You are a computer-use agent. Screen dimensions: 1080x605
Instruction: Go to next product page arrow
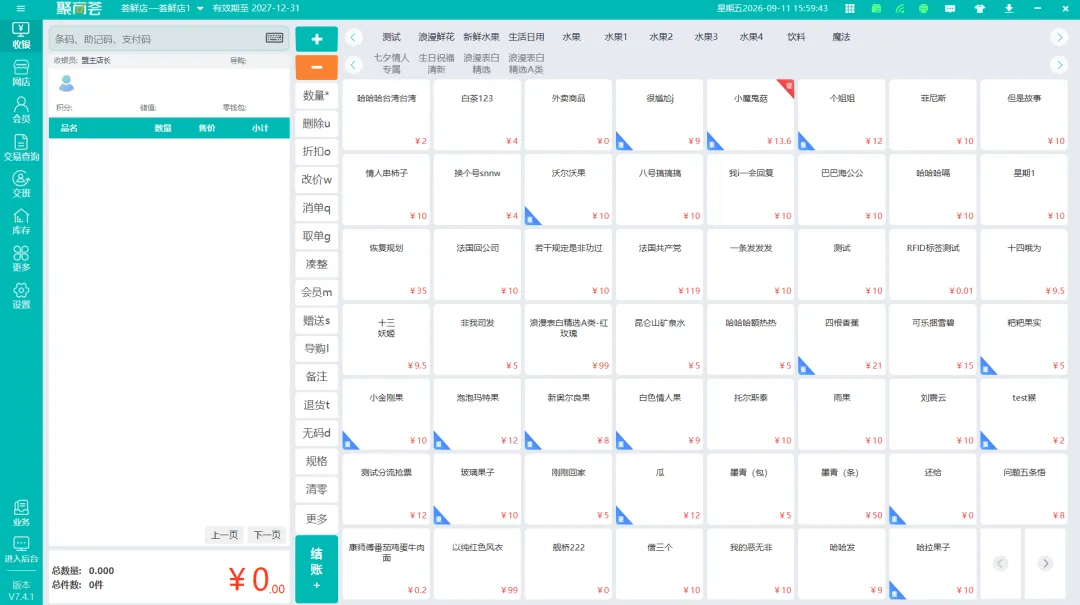pyautogui.click(x=1046, y=563)
